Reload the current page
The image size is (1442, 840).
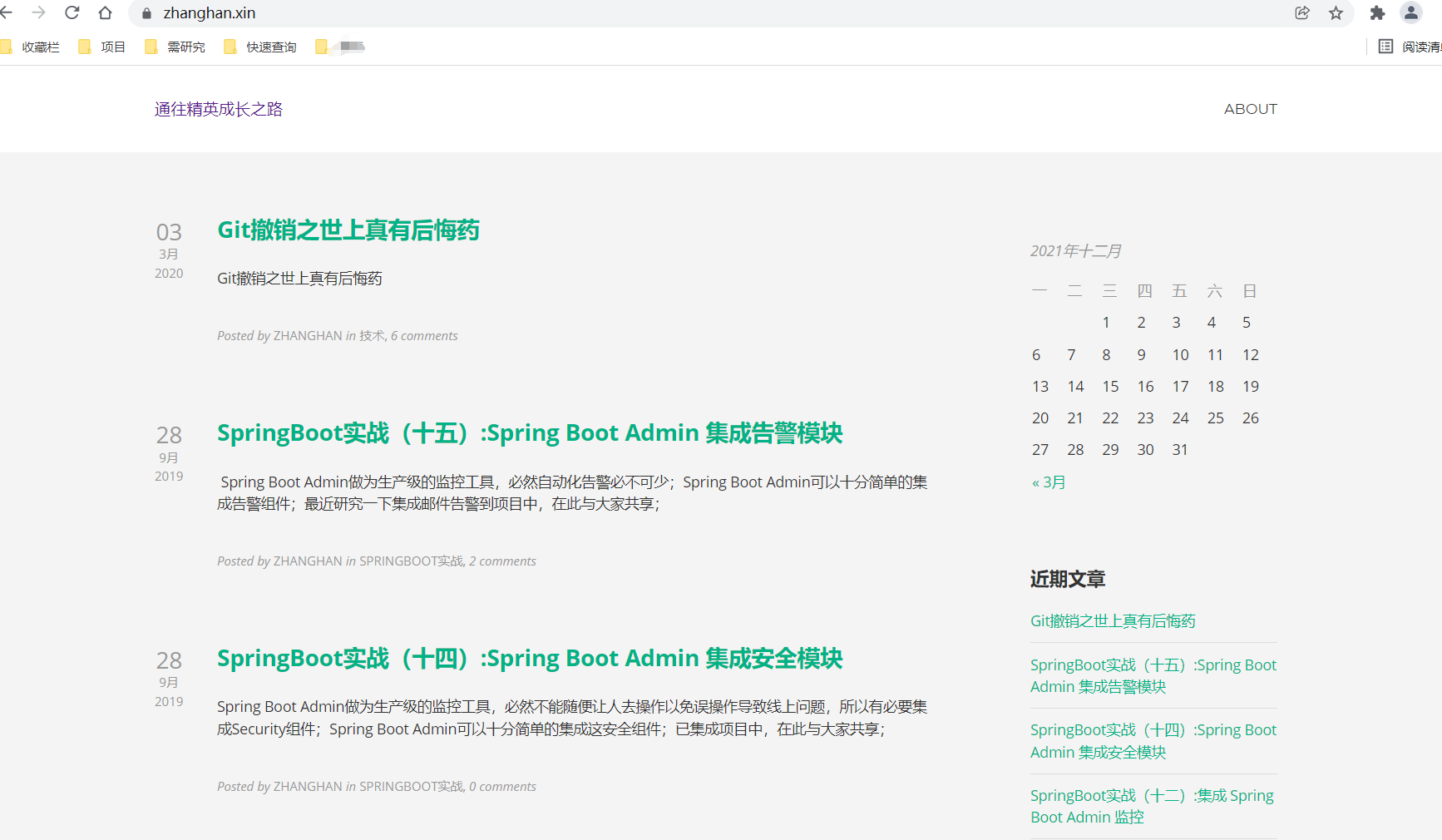point(72,12)
